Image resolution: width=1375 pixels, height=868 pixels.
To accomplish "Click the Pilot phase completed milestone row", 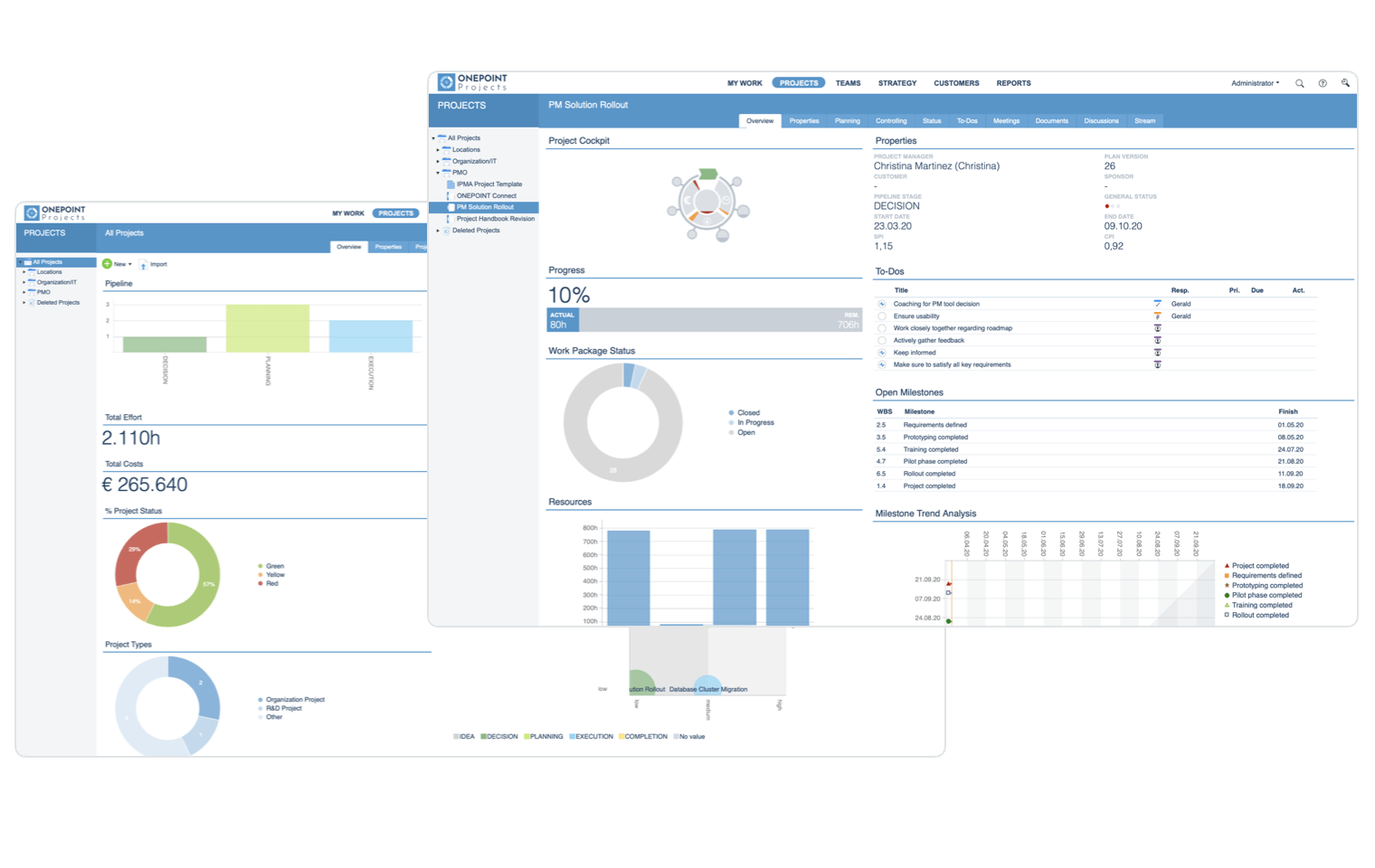I will tap(1095, 462).
